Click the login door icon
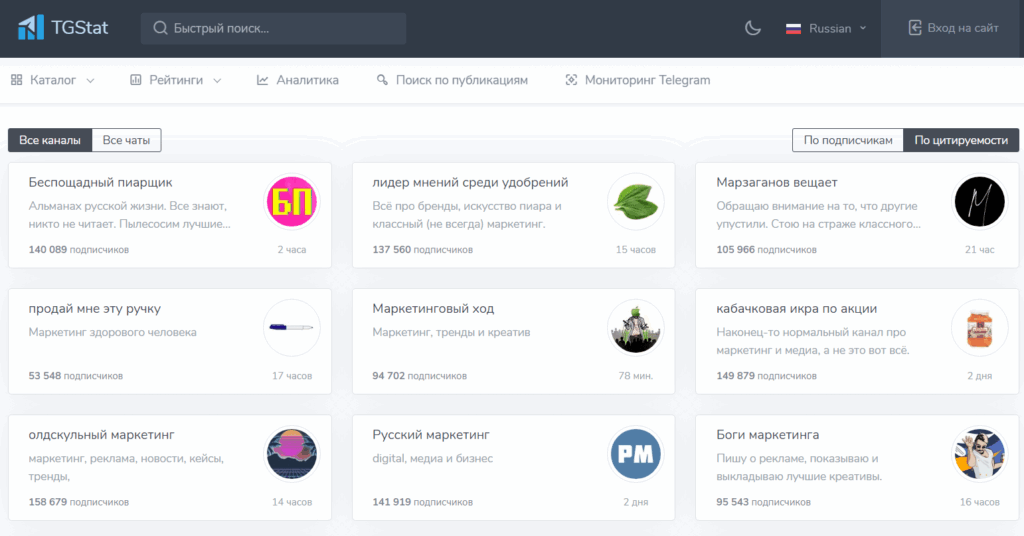This screenshot has width=1024, height=536. (x=915, y=27)
